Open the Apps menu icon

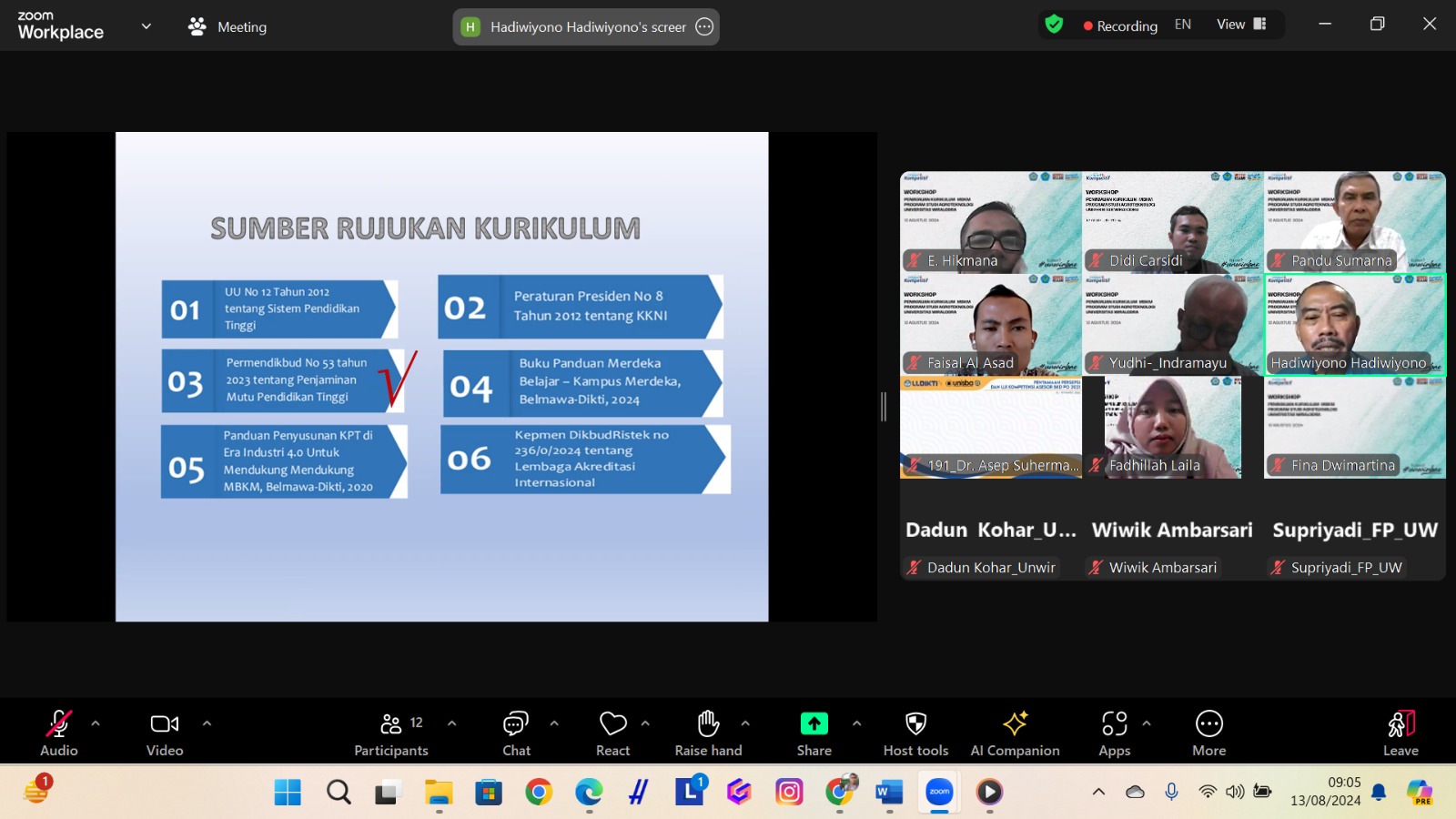[x=1114, y=732]
